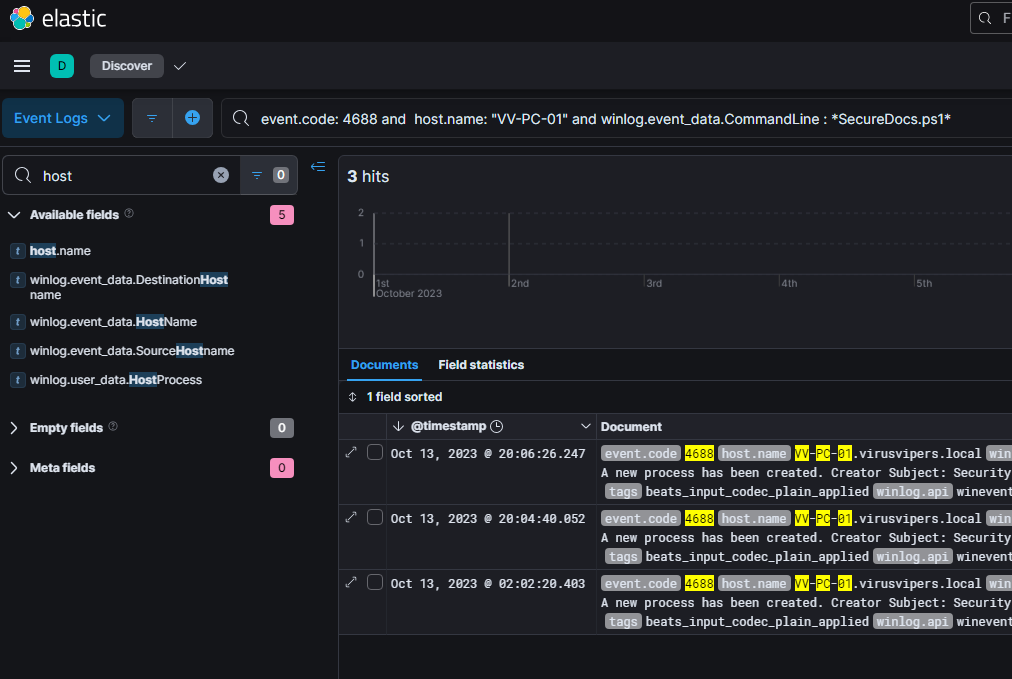Open the hamburger navigation menu
Screen dimensions: 1012x679
[22, 66]
